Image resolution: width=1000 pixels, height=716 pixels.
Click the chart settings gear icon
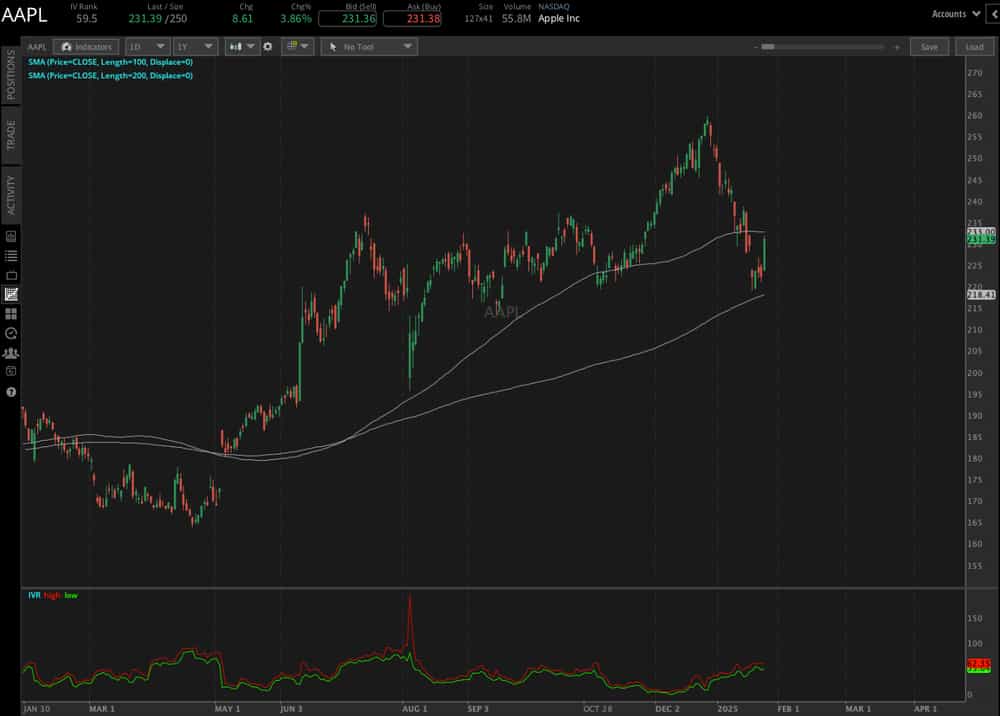(x=265, y=46)
